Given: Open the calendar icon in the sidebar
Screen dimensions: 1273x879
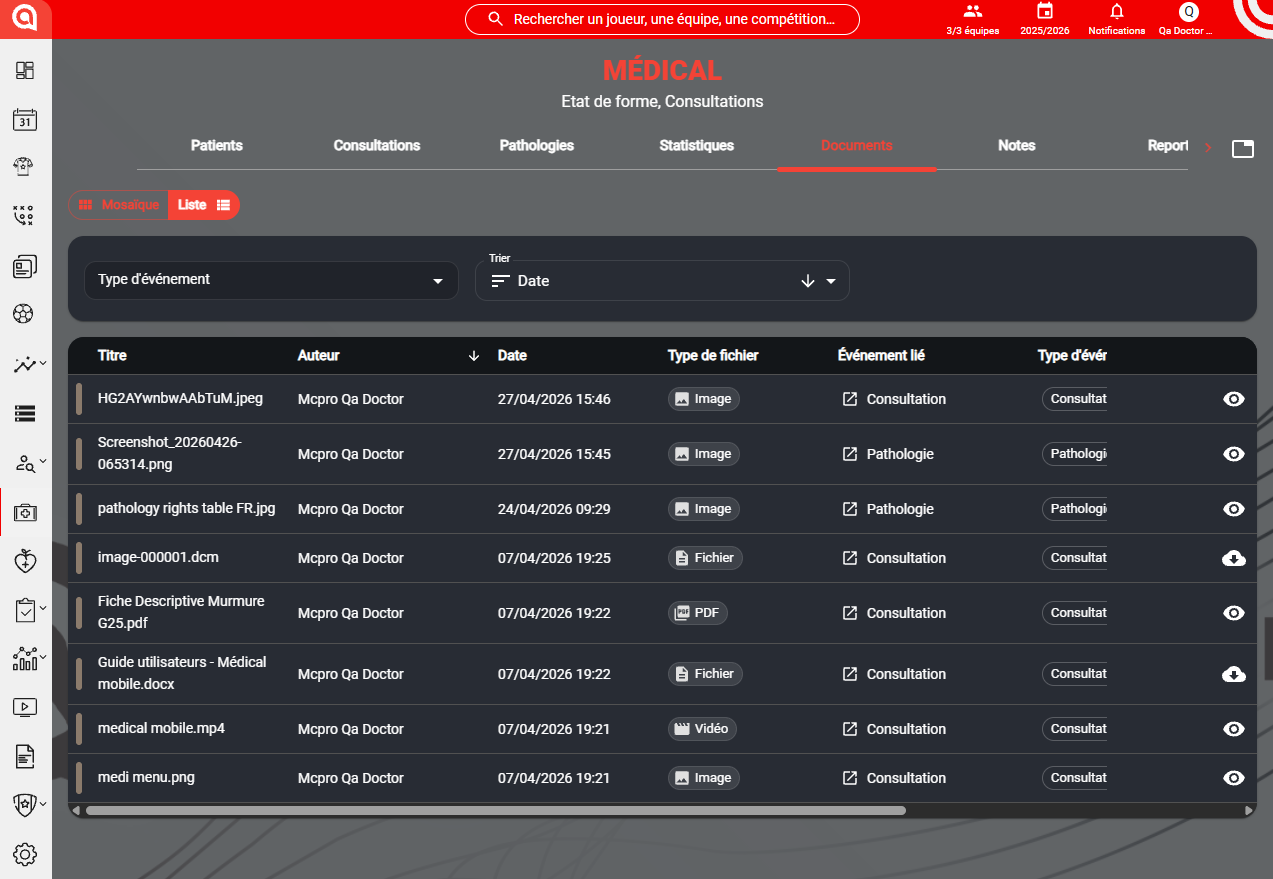Looking at the screenshot, I should pyautogui.click(x=25, y=119).
